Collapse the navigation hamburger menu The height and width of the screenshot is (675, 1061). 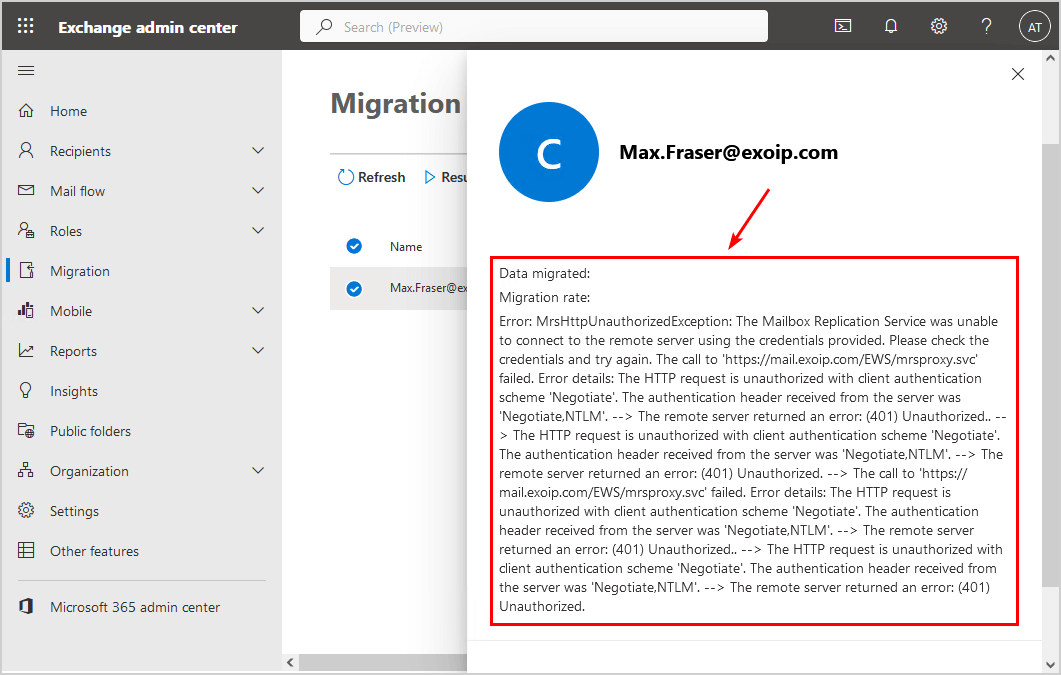(26, 70)
